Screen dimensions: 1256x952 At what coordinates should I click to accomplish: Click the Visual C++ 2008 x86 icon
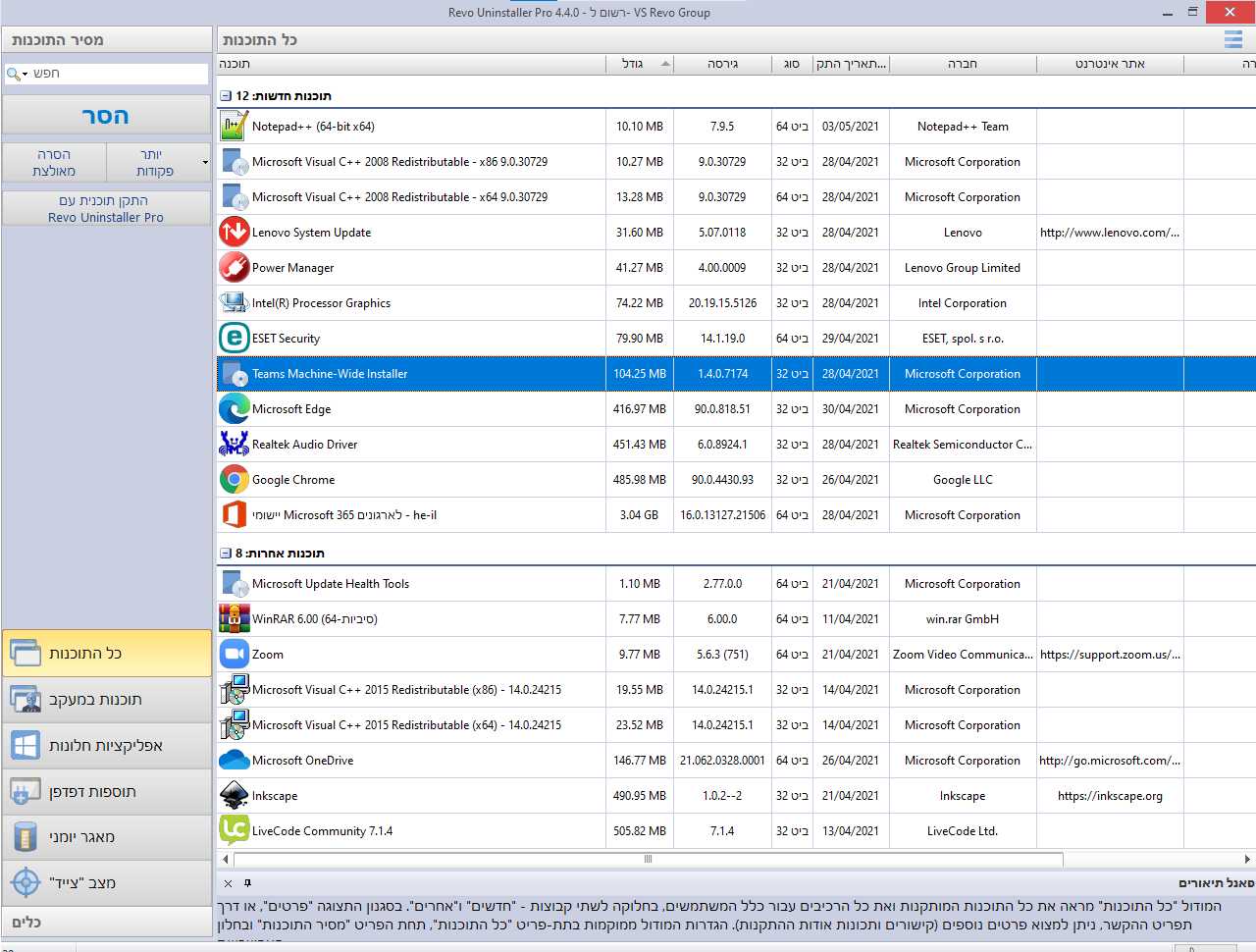click(x=234, y=162)
